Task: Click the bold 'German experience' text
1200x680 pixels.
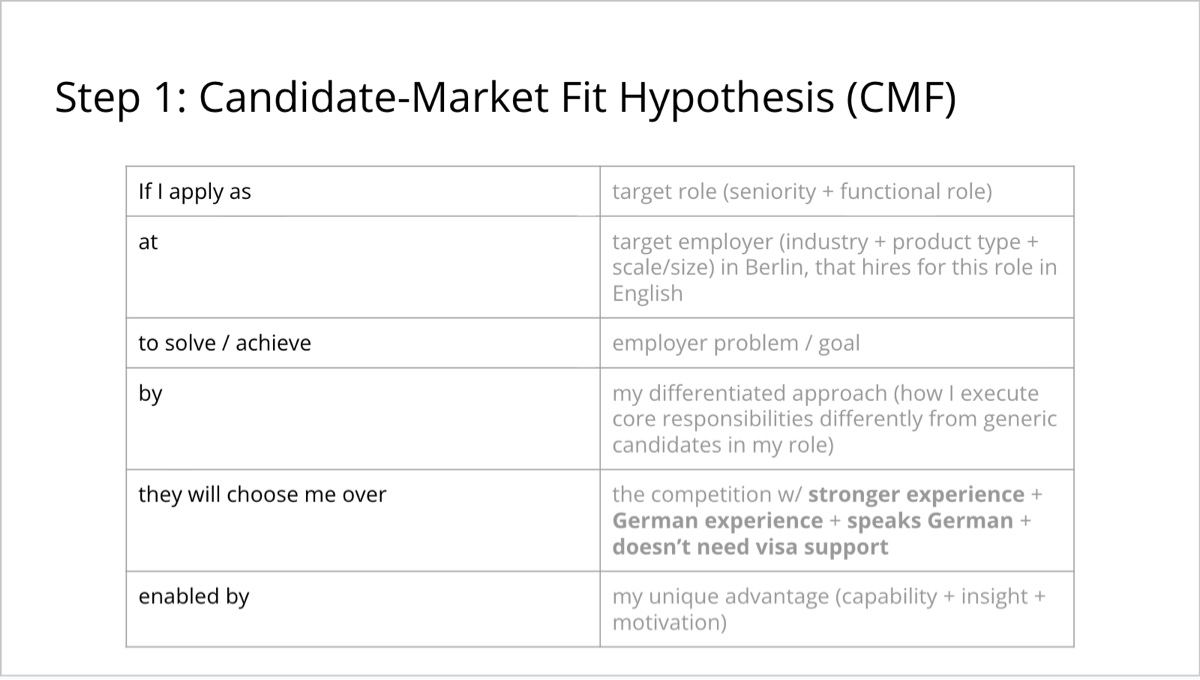Action: click(x=717, y=521)
